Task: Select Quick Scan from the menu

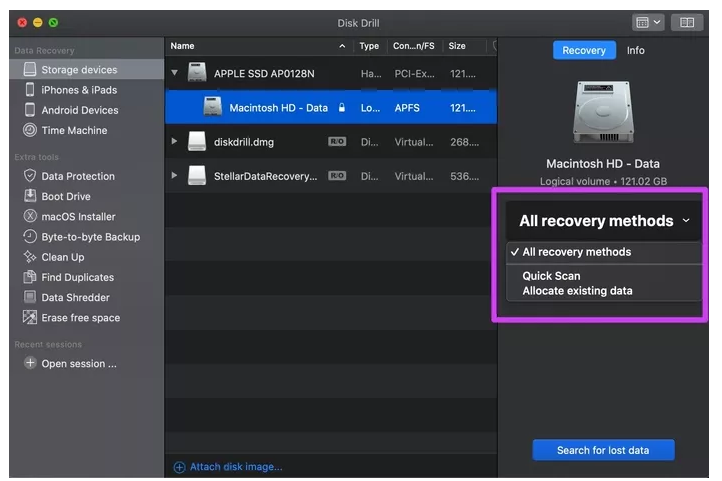Action: tap(551, 276)
